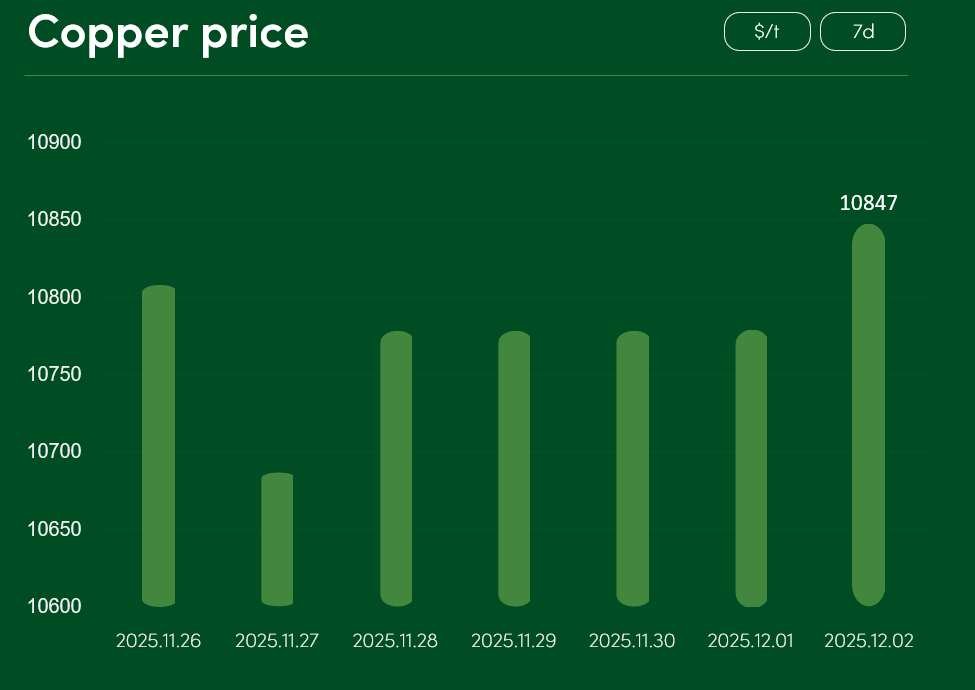Select the 2025.11.28 axis date label
Image resolution: width=975 pixels, height=690 pixels.
395,641
